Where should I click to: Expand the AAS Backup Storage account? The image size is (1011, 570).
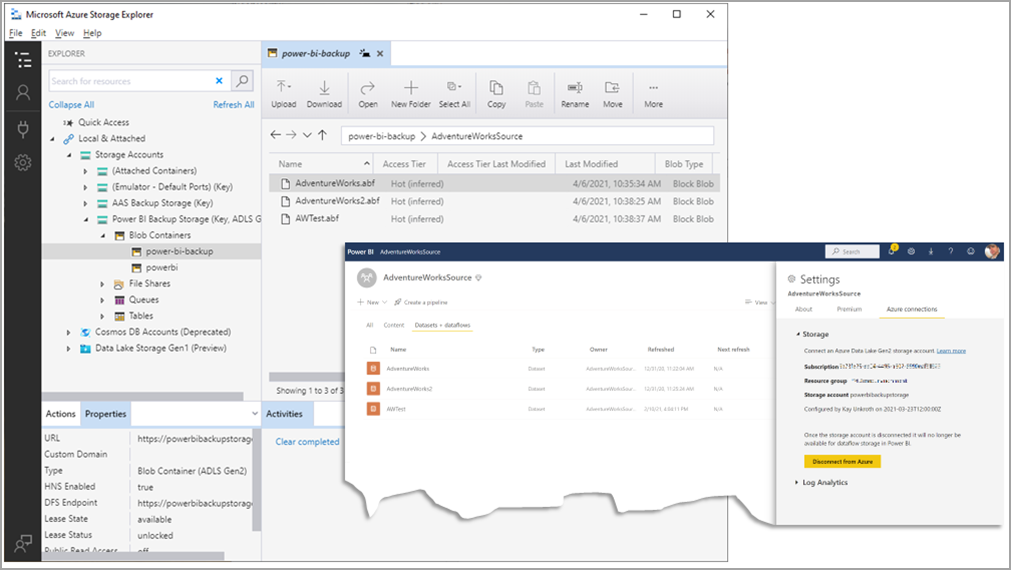(87, 203)
